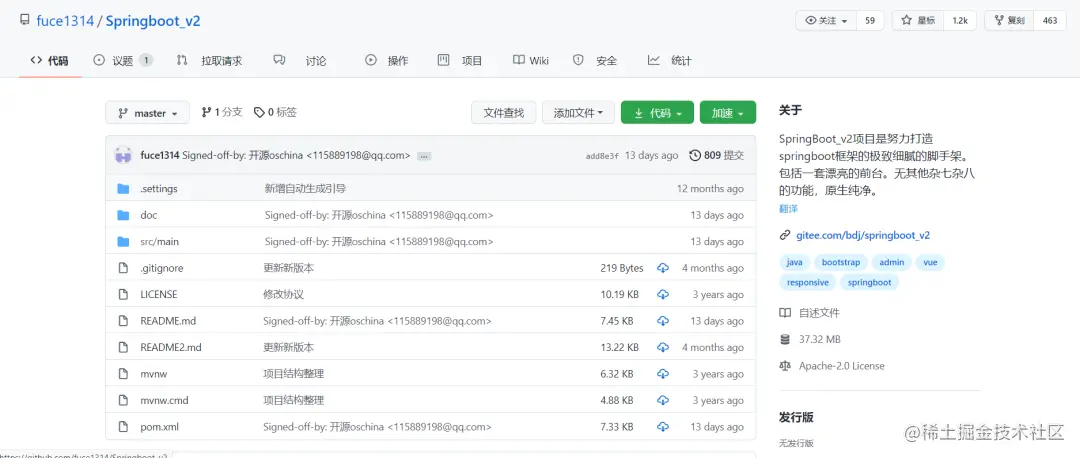This screenshot has width=1080, height=458.
Task: Switch to the Wiki tab
Action: [x=530, y=61]
